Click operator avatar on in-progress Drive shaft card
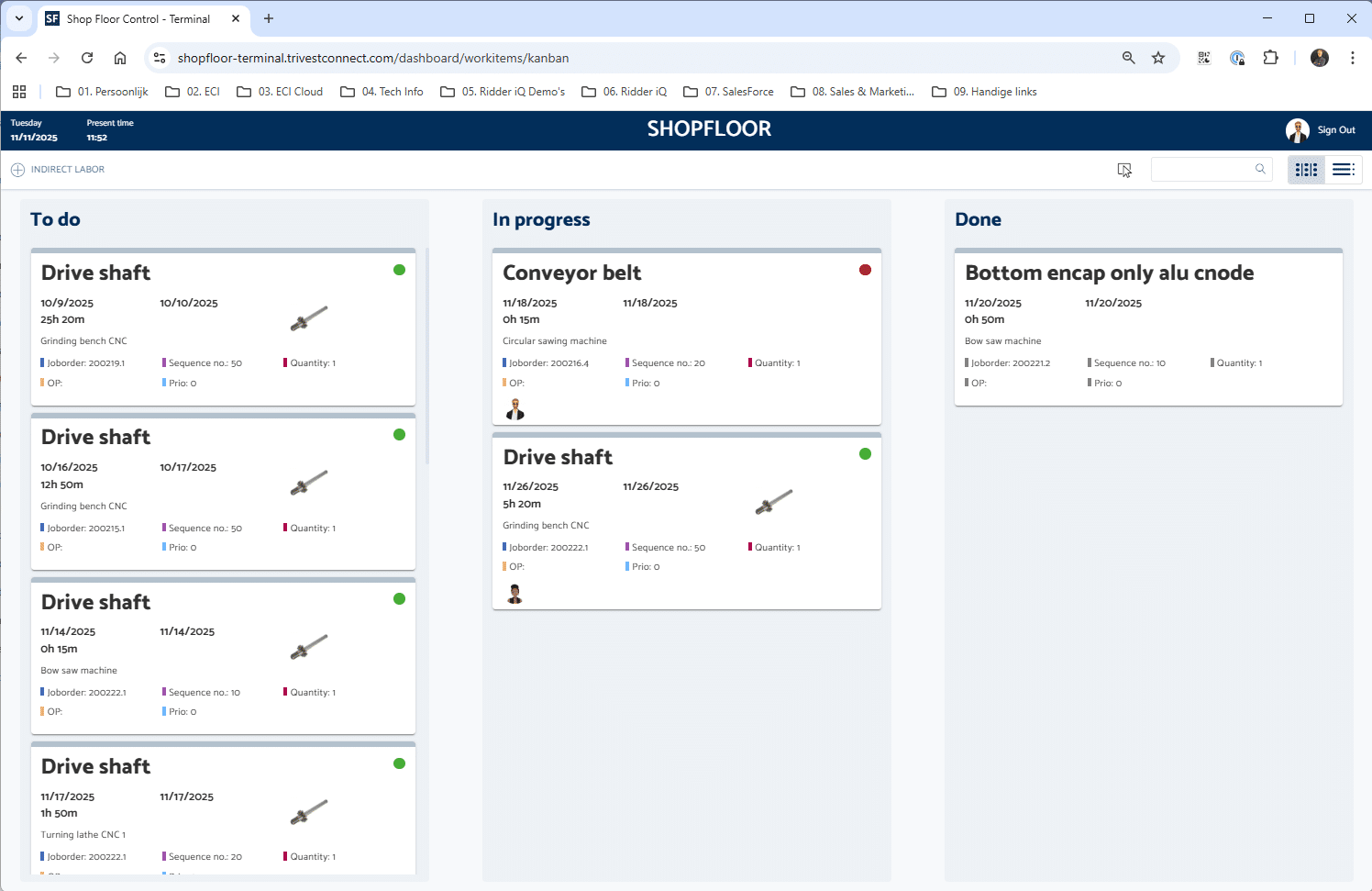 (x=515, y=594)
